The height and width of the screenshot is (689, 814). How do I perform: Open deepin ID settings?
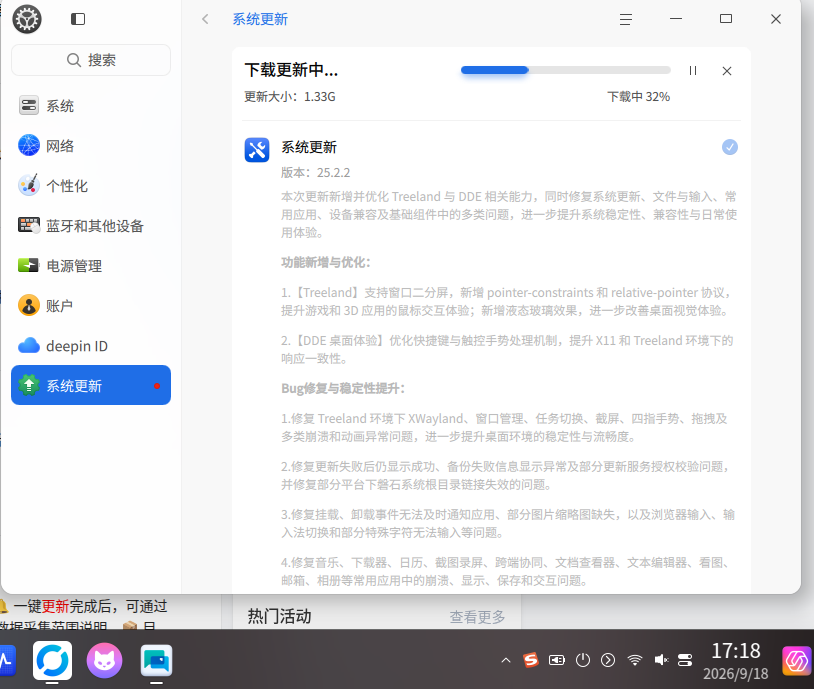tap(91, 346)
